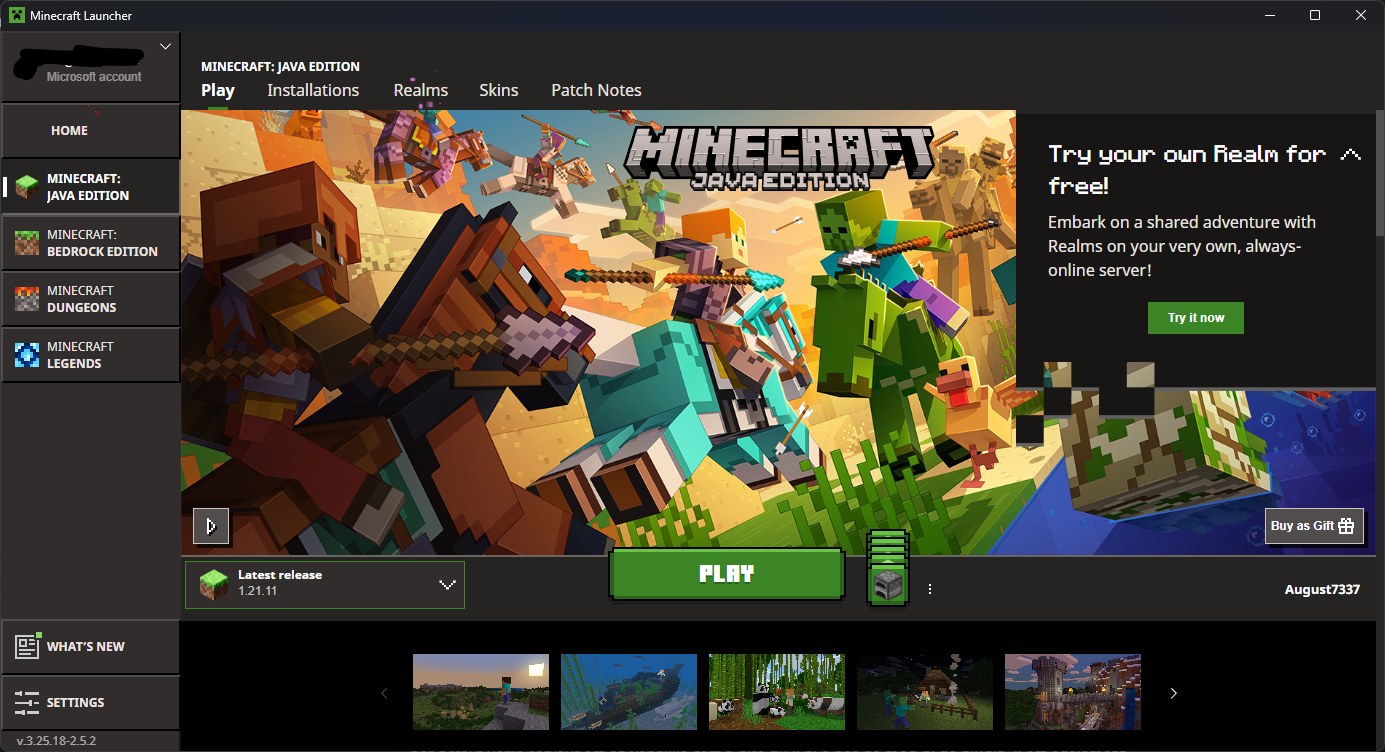This screenshot has height=752, width=1385.
Task: Expand the Microsoft account menu
Action: (x=166, y=46)
